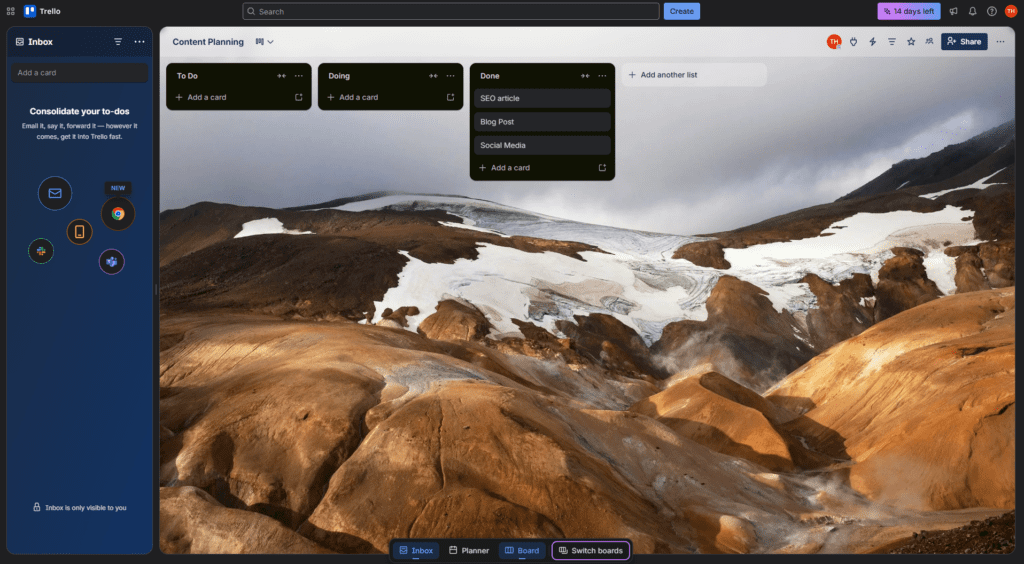
Task: Create from template in Done list
Action: 602,168
